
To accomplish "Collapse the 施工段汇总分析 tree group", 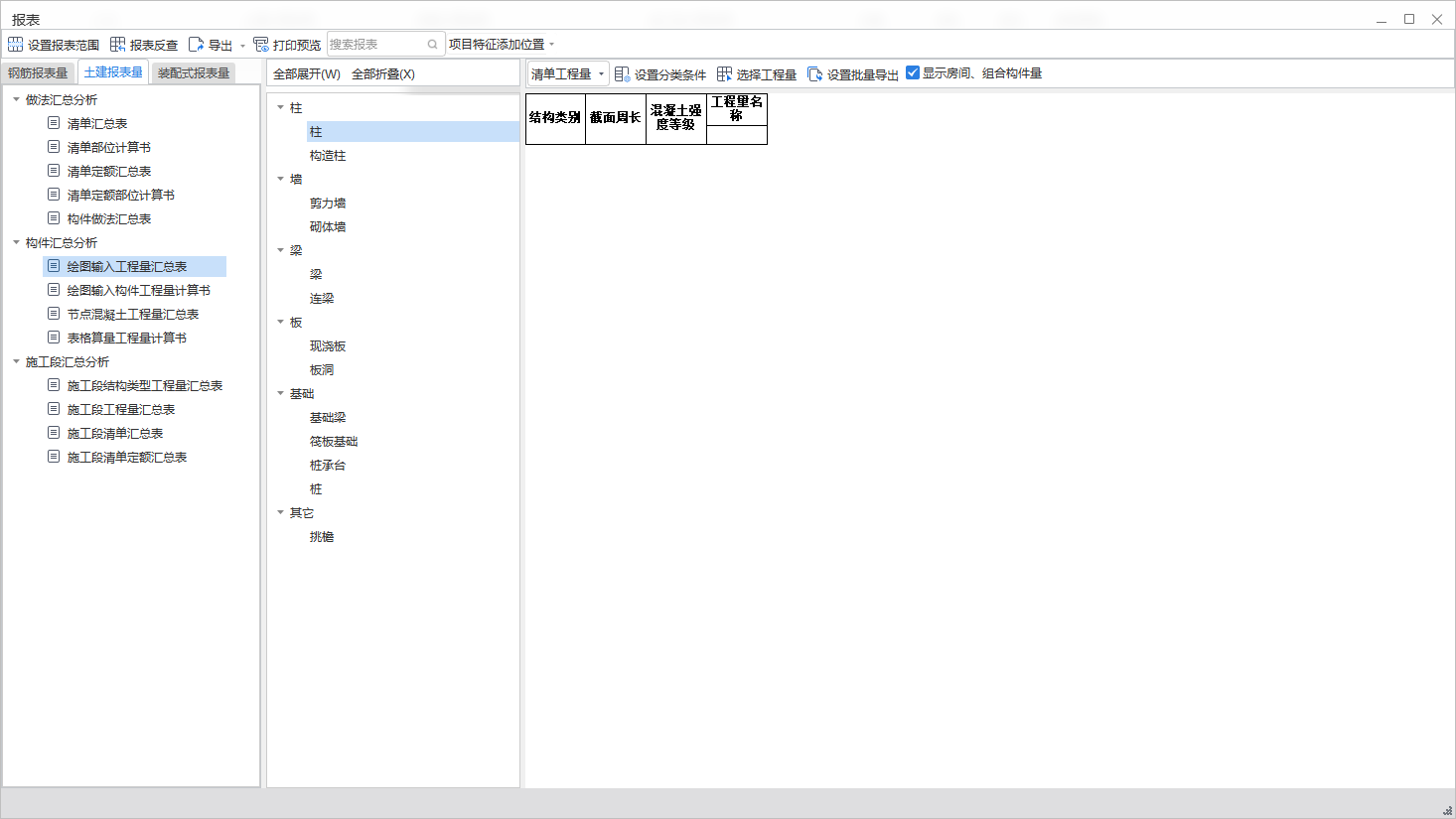I will (16, 361).
